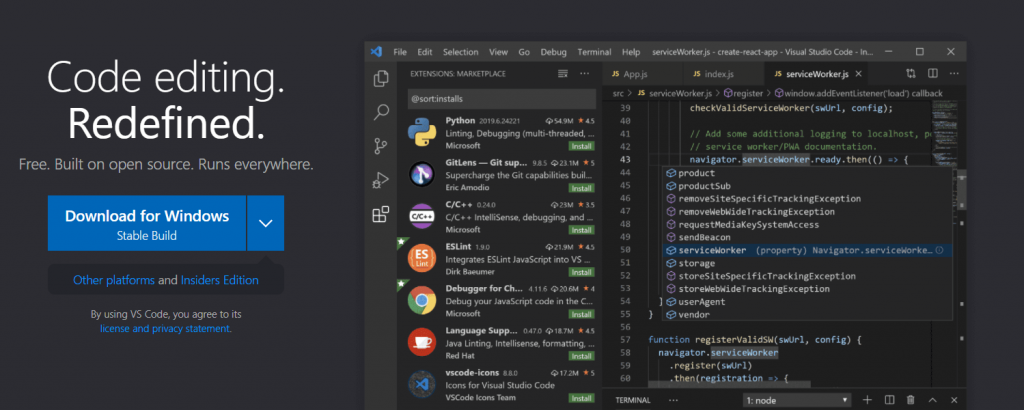Click the VS Code logo in title bar
This screenshot has width=1024, height=410.
pos(376,52)
